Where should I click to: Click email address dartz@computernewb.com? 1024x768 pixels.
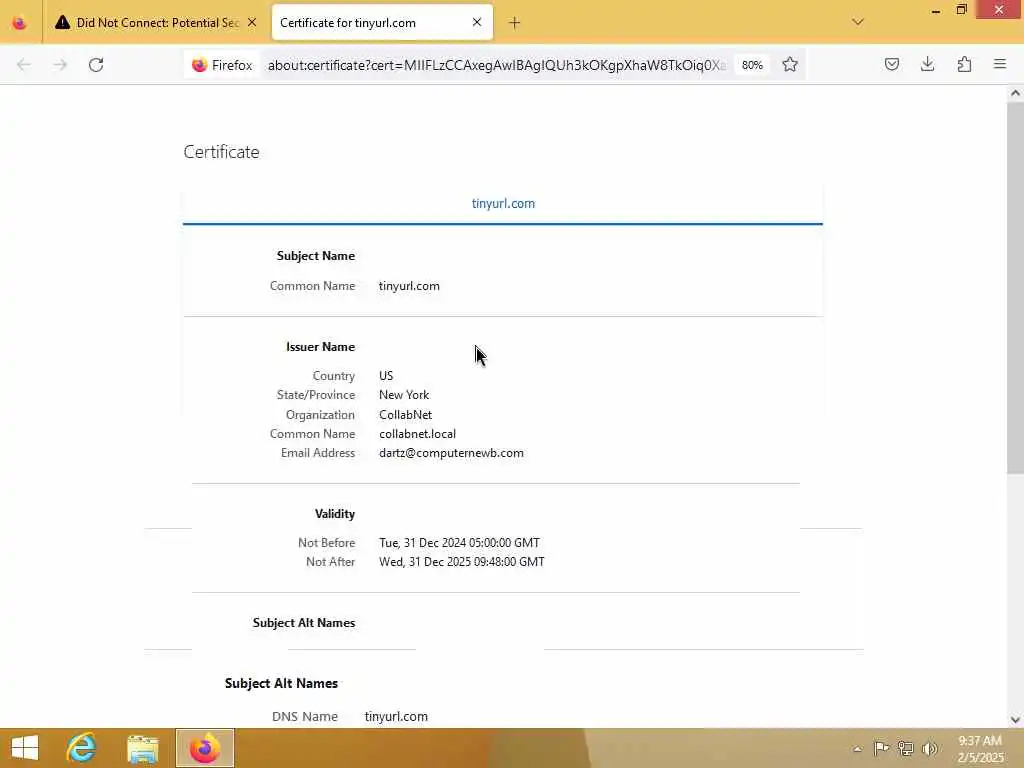tap(451, 453)
